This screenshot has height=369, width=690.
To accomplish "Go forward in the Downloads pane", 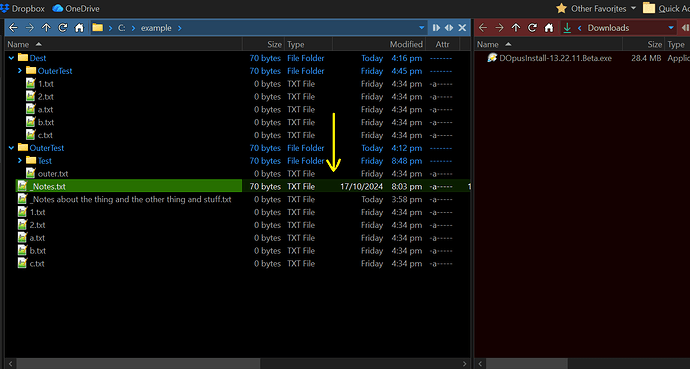I will (x=499, y=28).
